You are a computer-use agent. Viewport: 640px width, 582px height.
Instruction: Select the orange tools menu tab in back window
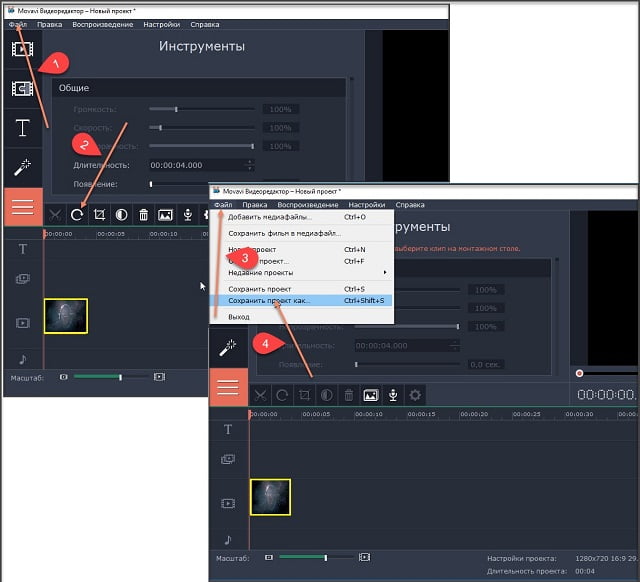[x=23, y=207]
